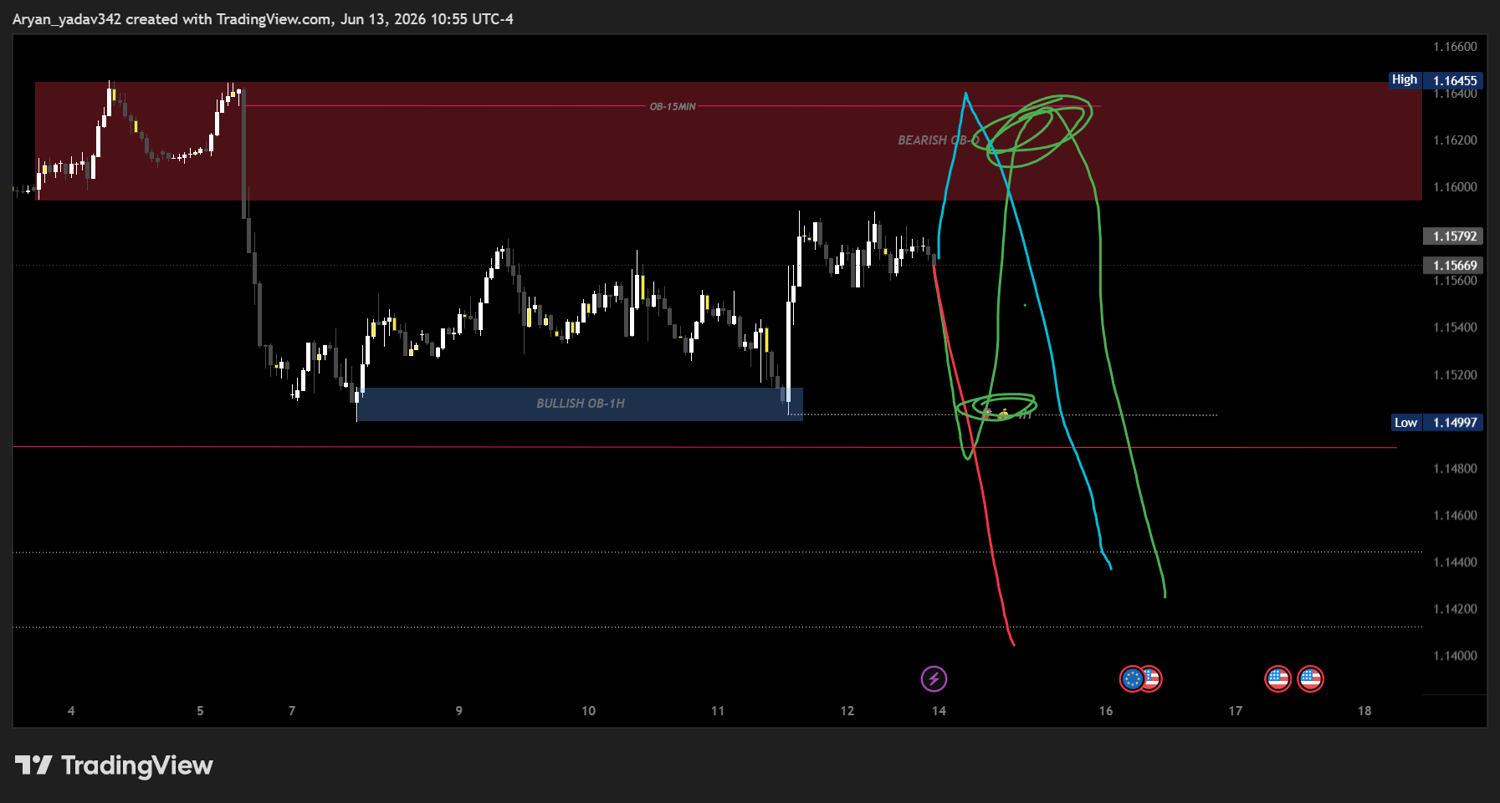Click date 17 on the time axis
The width and height of the screenshot is (1500, 803).
1236,712
